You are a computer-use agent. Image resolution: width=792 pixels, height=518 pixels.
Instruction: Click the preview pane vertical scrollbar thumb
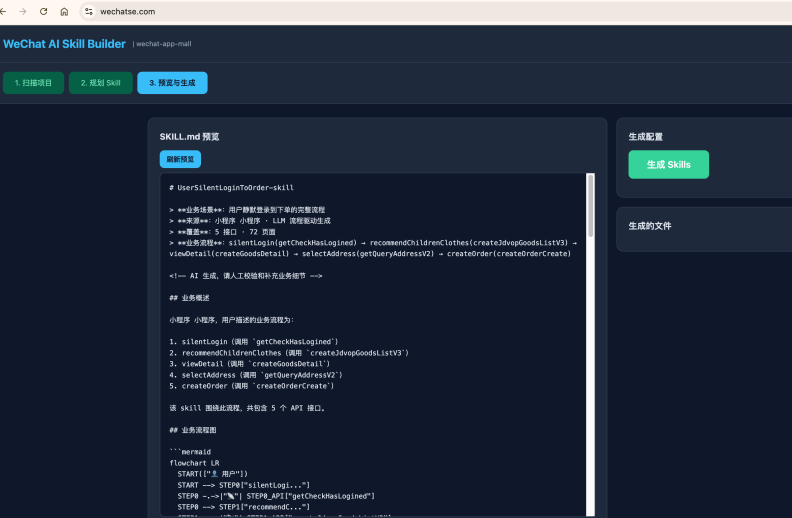pos(590,205)
